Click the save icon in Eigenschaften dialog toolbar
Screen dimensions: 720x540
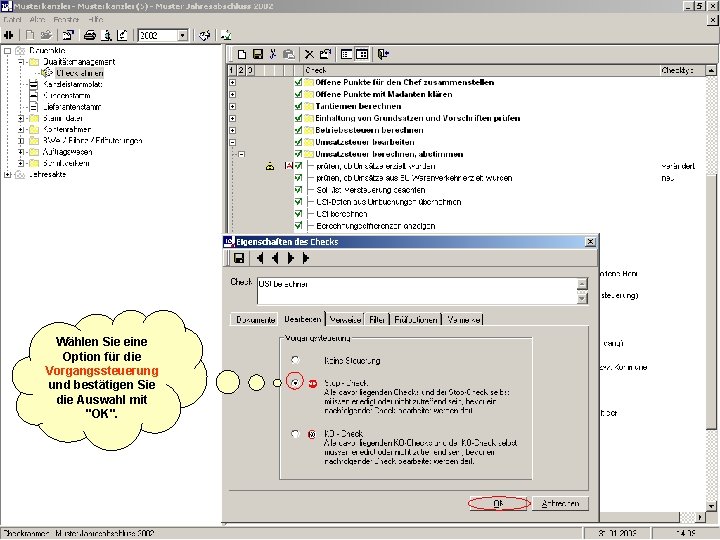click(x=239, y=258)
